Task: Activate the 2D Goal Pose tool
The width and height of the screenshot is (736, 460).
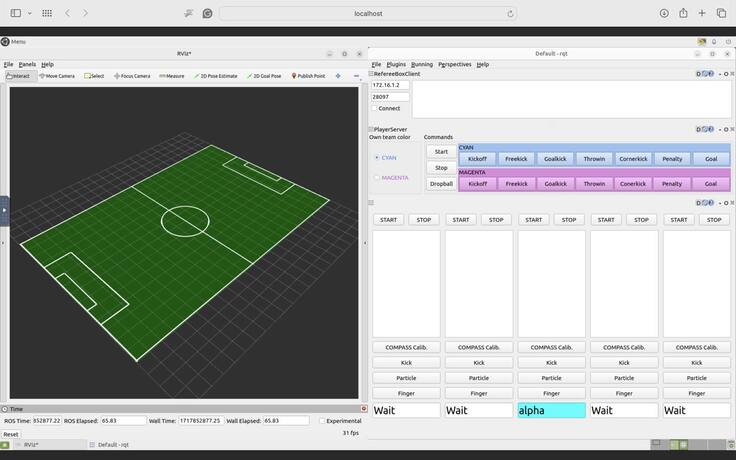Action: 265,76
